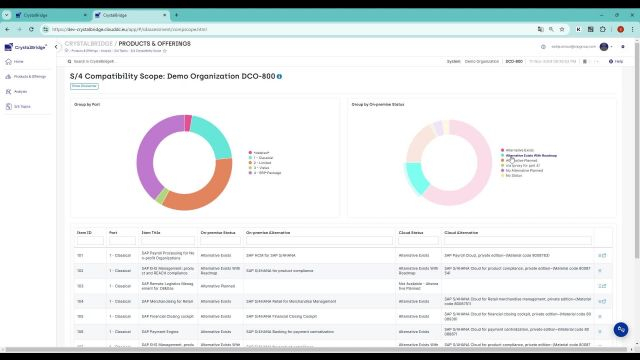Screen dimensions: 640x360
Task: Select the cyan segment of On-premise Status donut
Action: point(416,178)
